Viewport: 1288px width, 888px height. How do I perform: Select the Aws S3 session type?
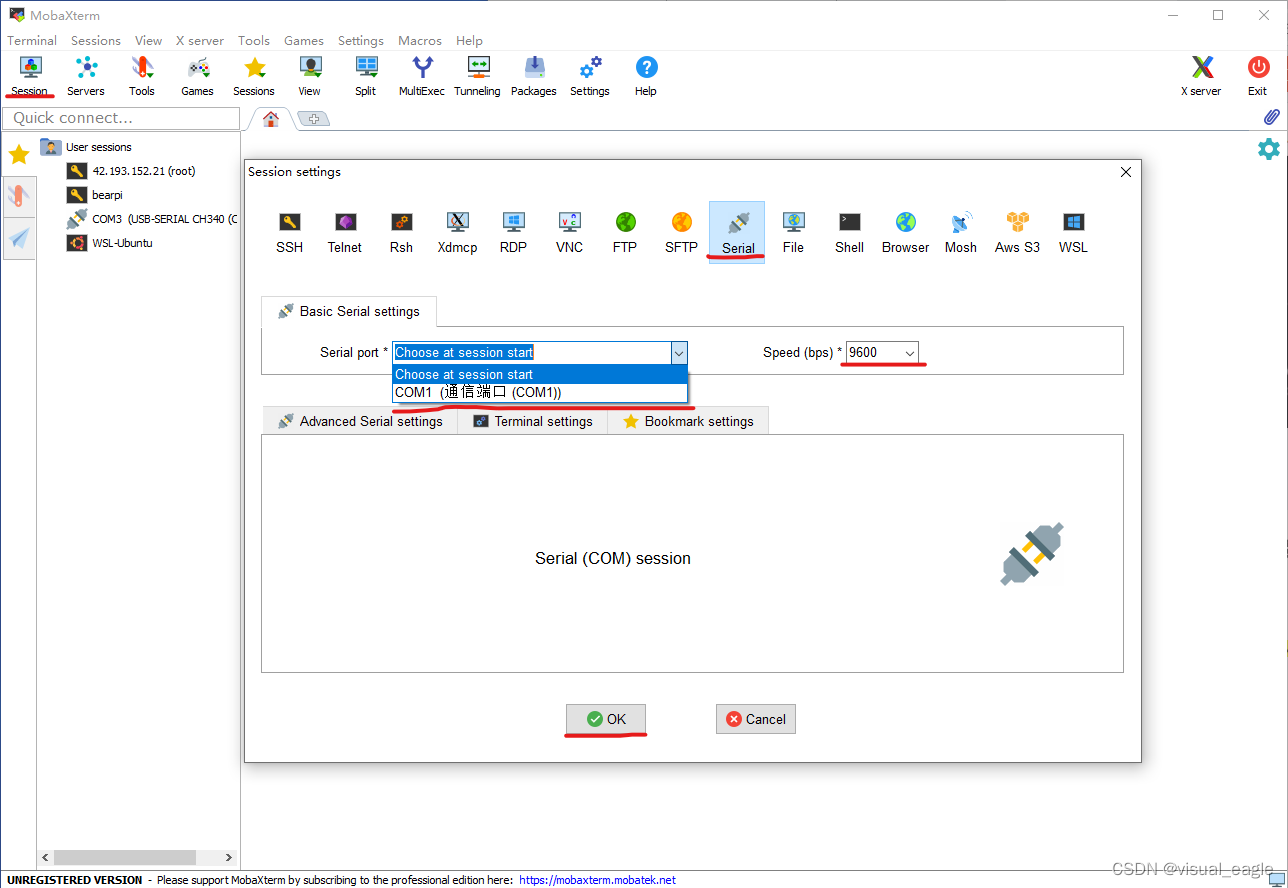[x=1017, y=233]
